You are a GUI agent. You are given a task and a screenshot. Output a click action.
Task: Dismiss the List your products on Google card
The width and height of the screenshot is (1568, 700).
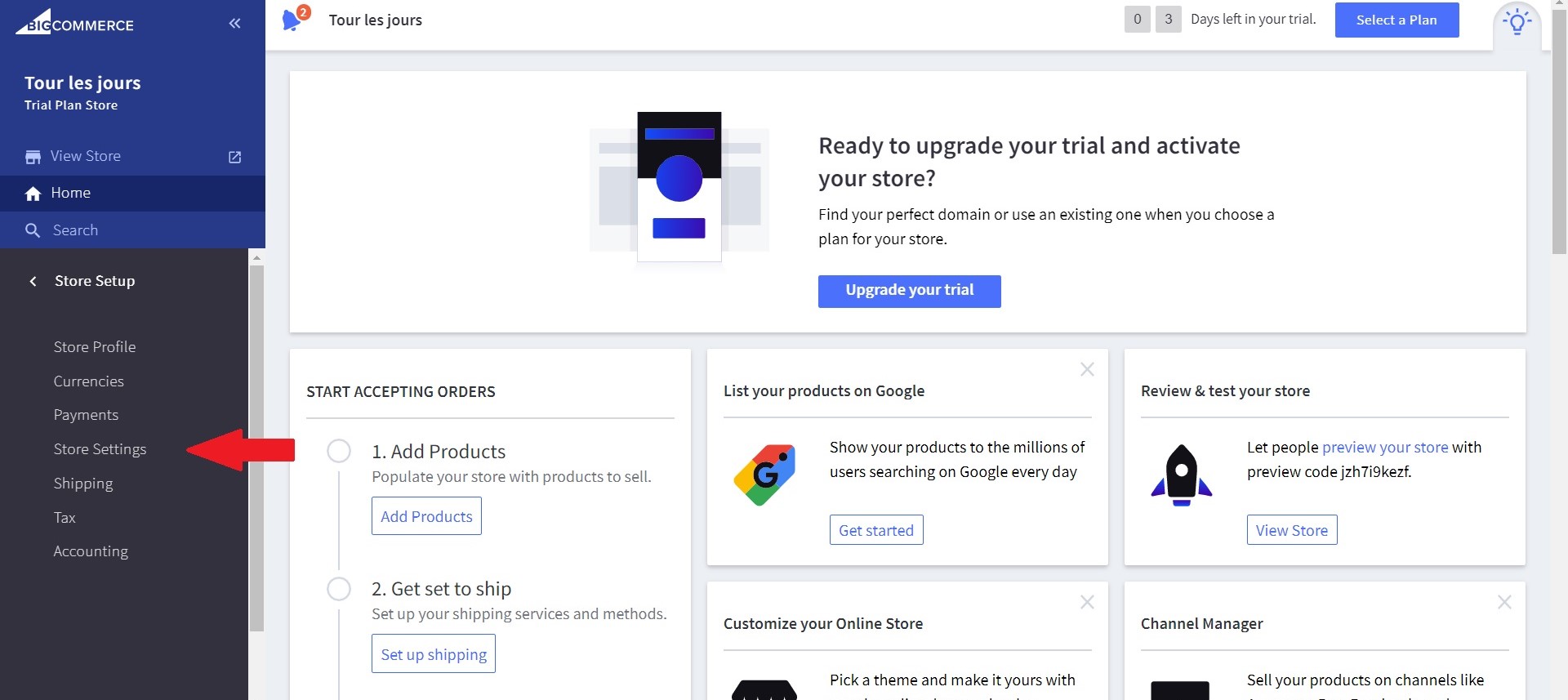tap(1087, 370)
